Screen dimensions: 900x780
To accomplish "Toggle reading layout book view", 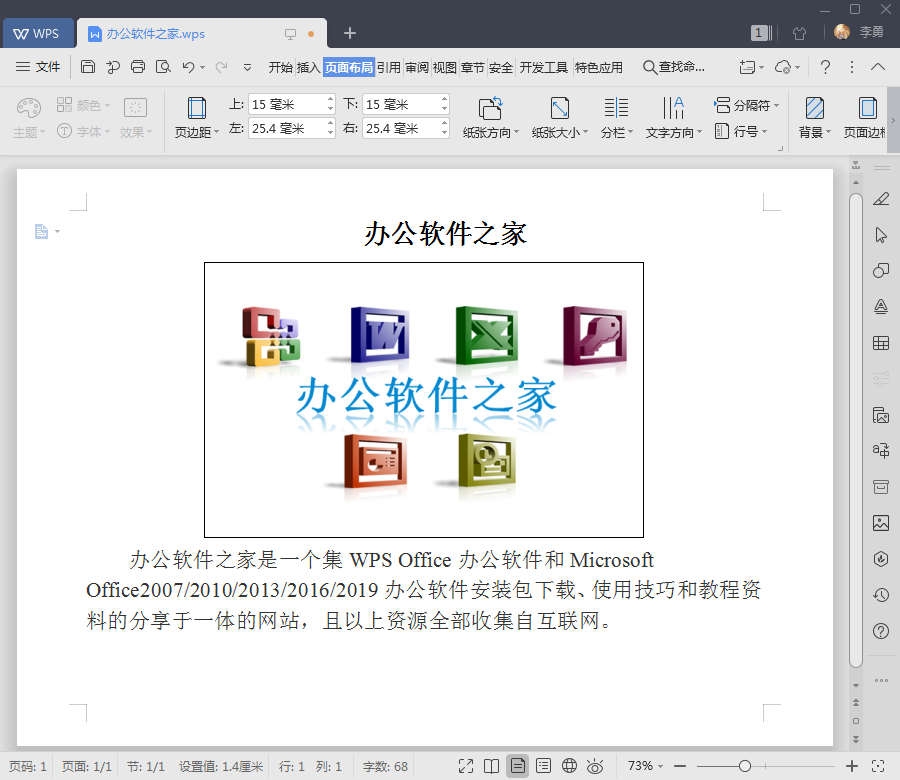I will point(491,766).
